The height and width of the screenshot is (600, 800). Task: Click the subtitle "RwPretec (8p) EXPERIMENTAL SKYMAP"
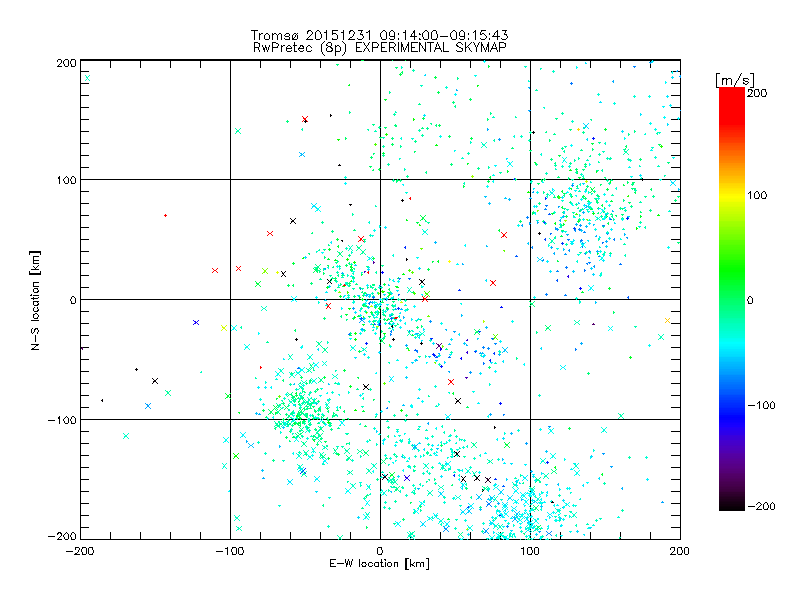[380, 48]
